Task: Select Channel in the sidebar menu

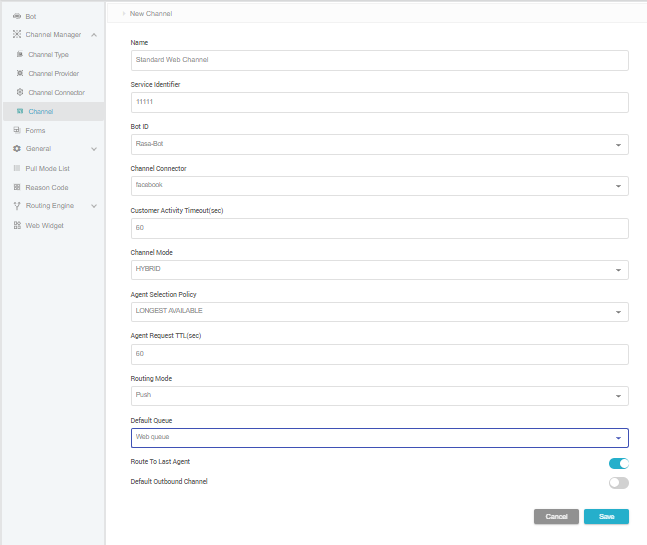Action: click(x=41, y=111)
